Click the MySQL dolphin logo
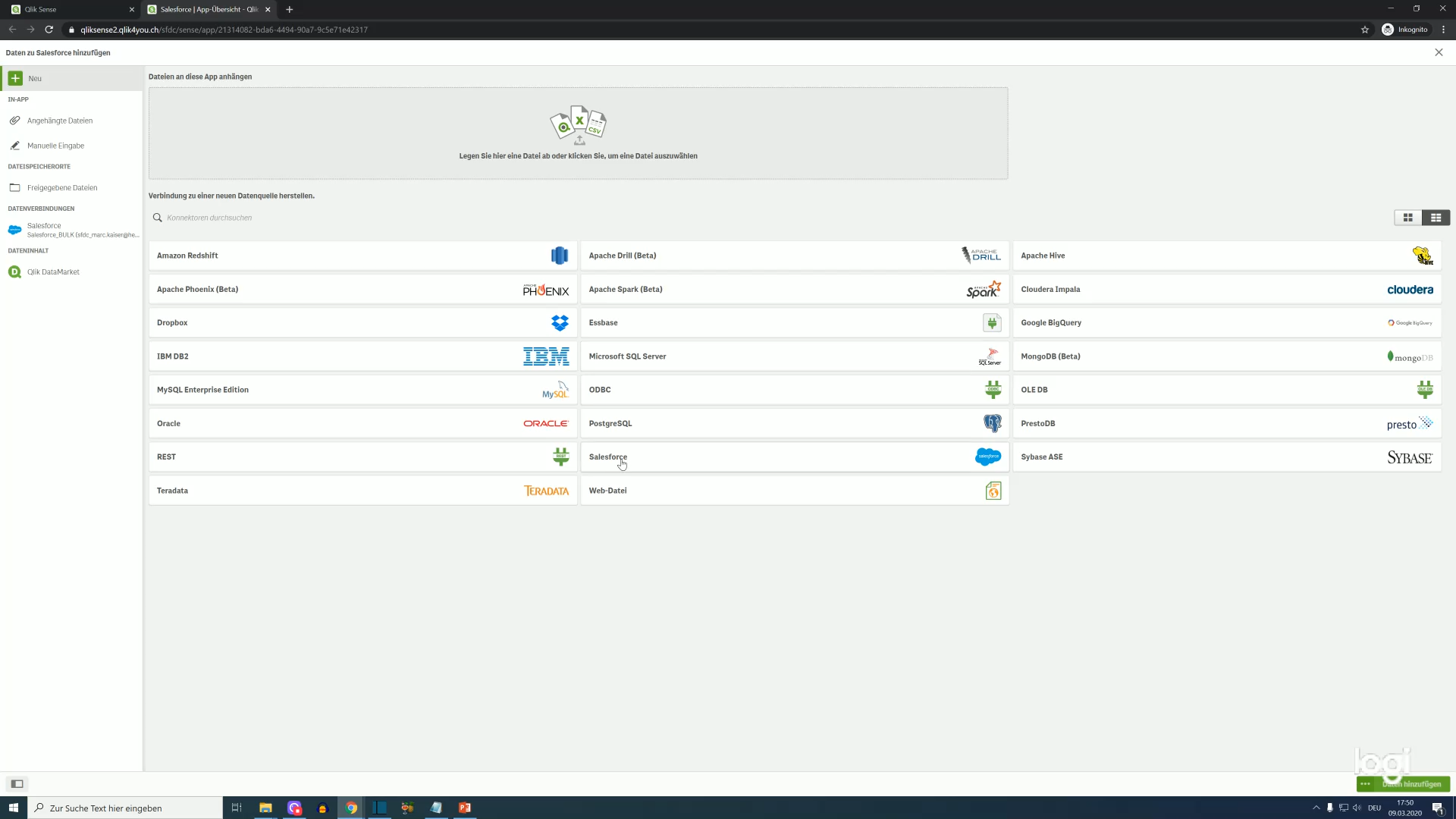Screen dimensions: 1456x819 (555, 390)
